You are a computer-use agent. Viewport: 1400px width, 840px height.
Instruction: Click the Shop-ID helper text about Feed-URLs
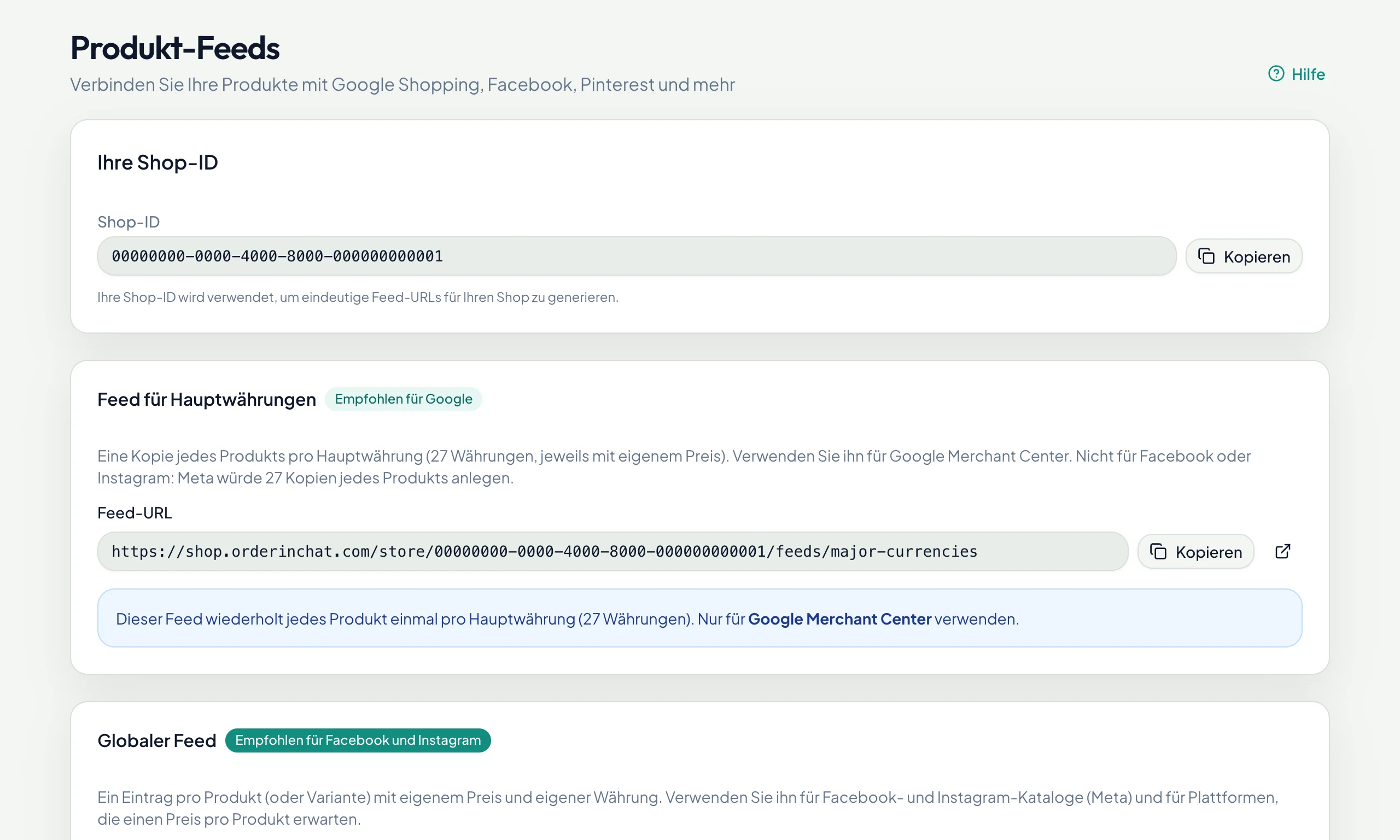pos(358,297)
